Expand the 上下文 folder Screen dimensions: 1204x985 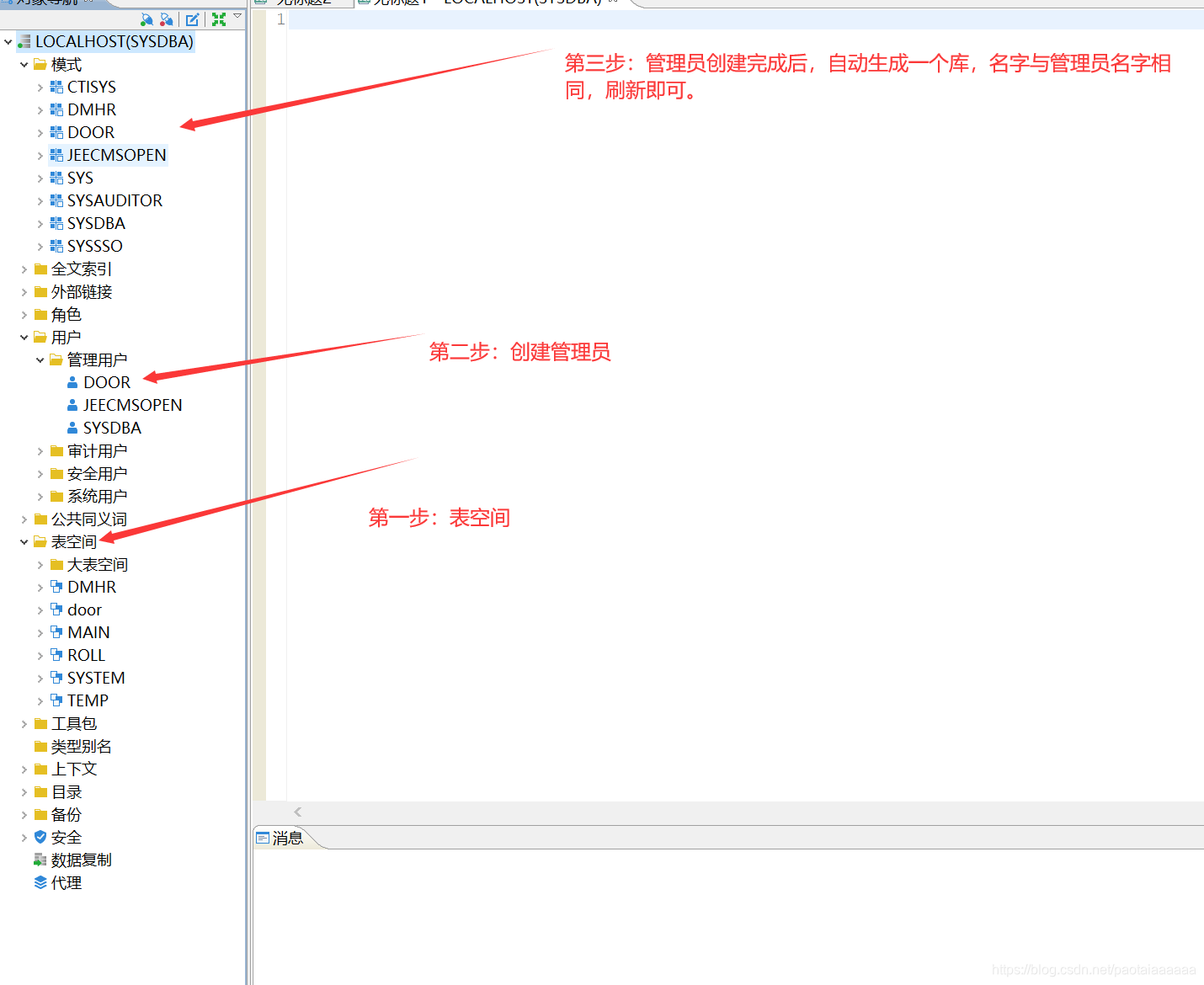click(24, 769)
